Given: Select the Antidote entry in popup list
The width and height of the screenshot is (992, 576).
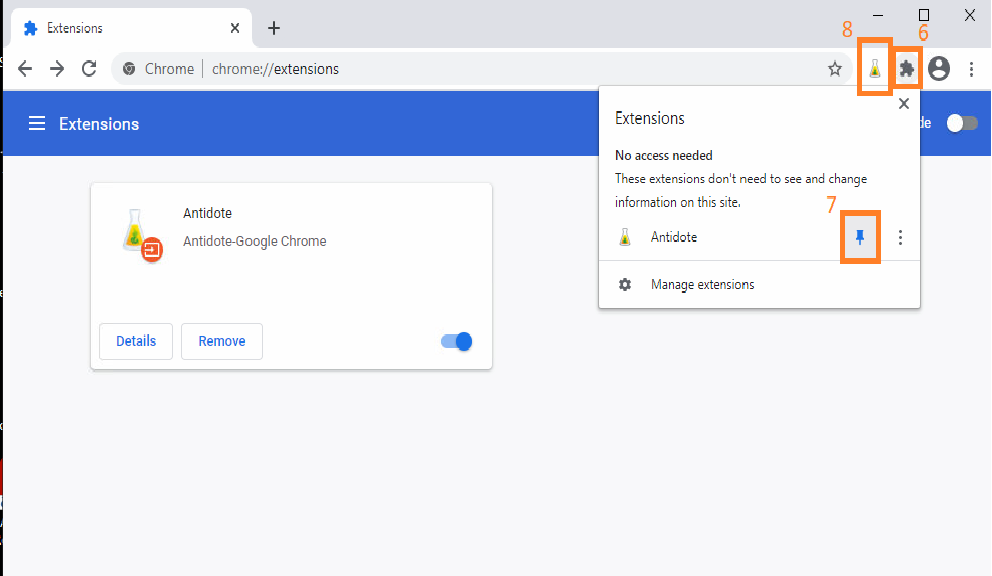Looking at the screenshot, I should tap(674, 237).
